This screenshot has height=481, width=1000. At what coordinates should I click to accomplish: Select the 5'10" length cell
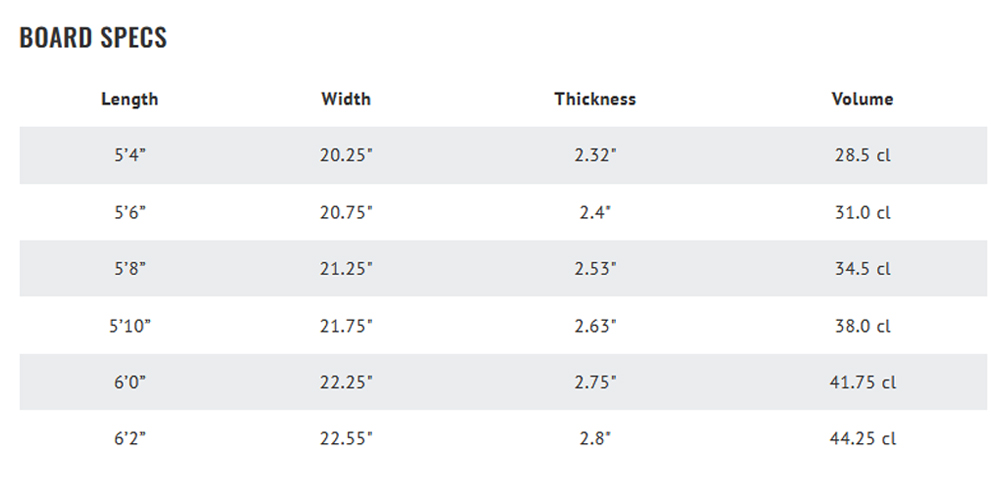[x=130, y=326]
